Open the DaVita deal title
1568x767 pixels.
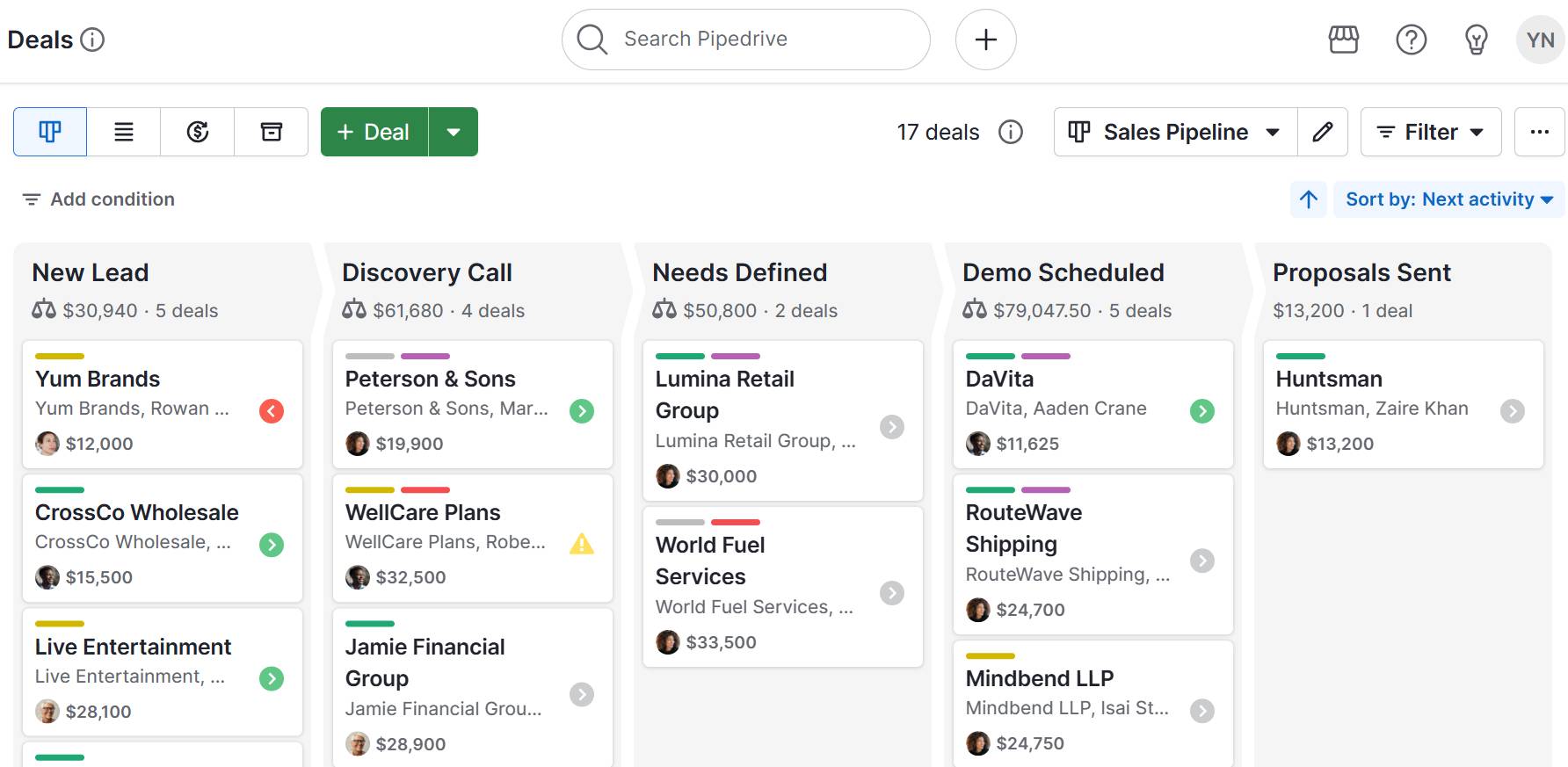(999, 379)
